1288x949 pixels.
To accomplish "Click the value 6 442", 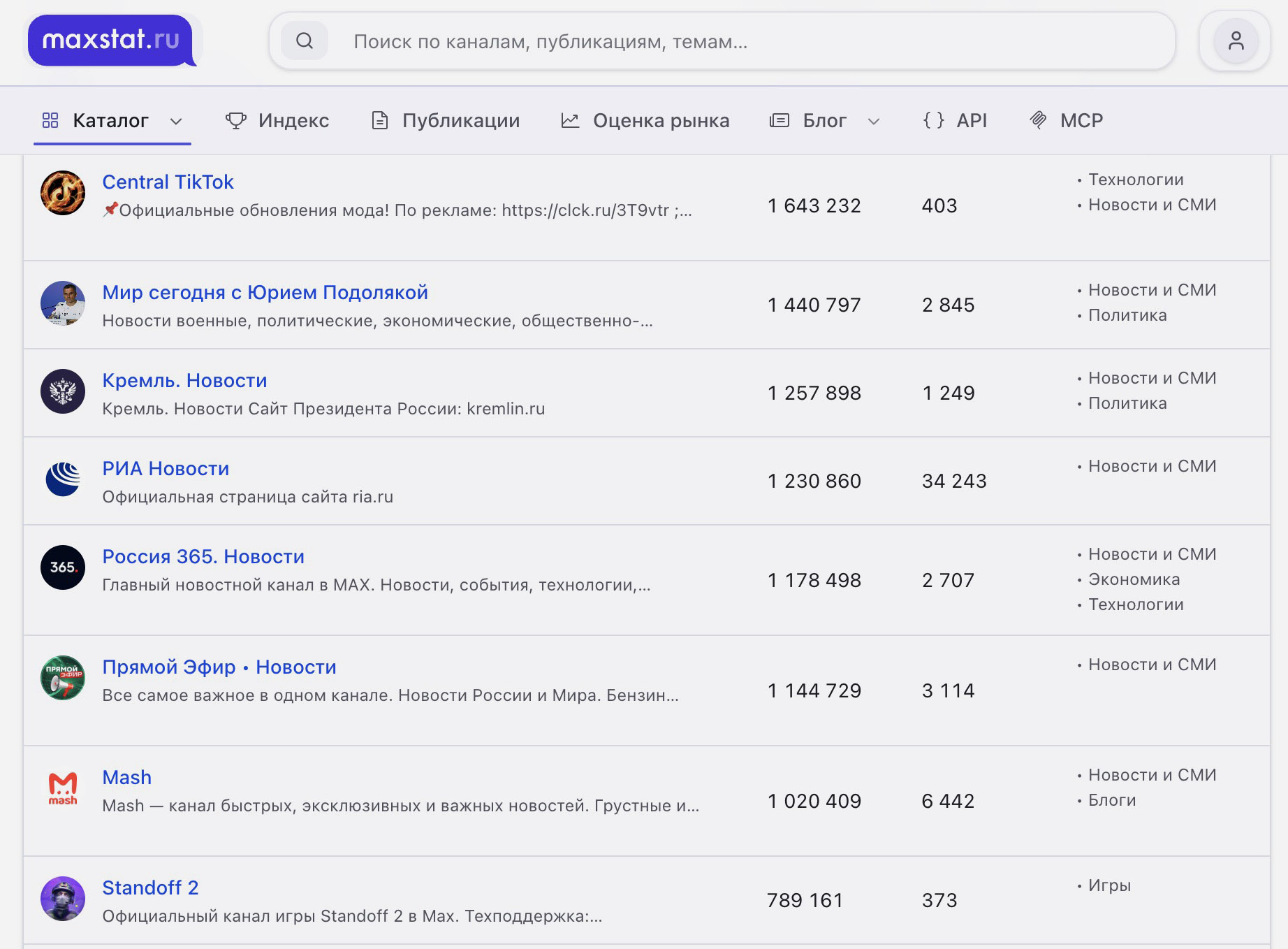I will click(948, 801).
